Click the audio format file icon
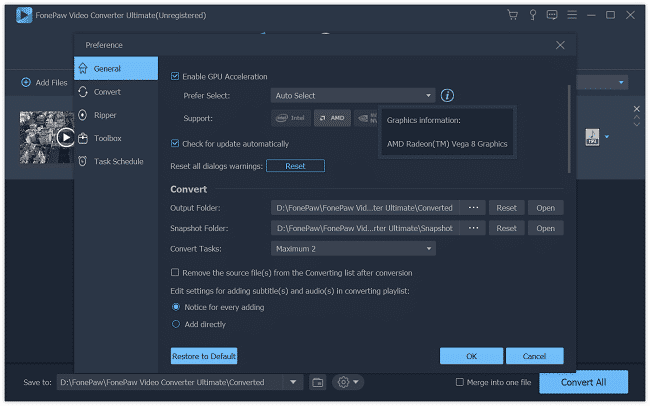The width and height of the screenshot is (650, 406). point(592,137)
